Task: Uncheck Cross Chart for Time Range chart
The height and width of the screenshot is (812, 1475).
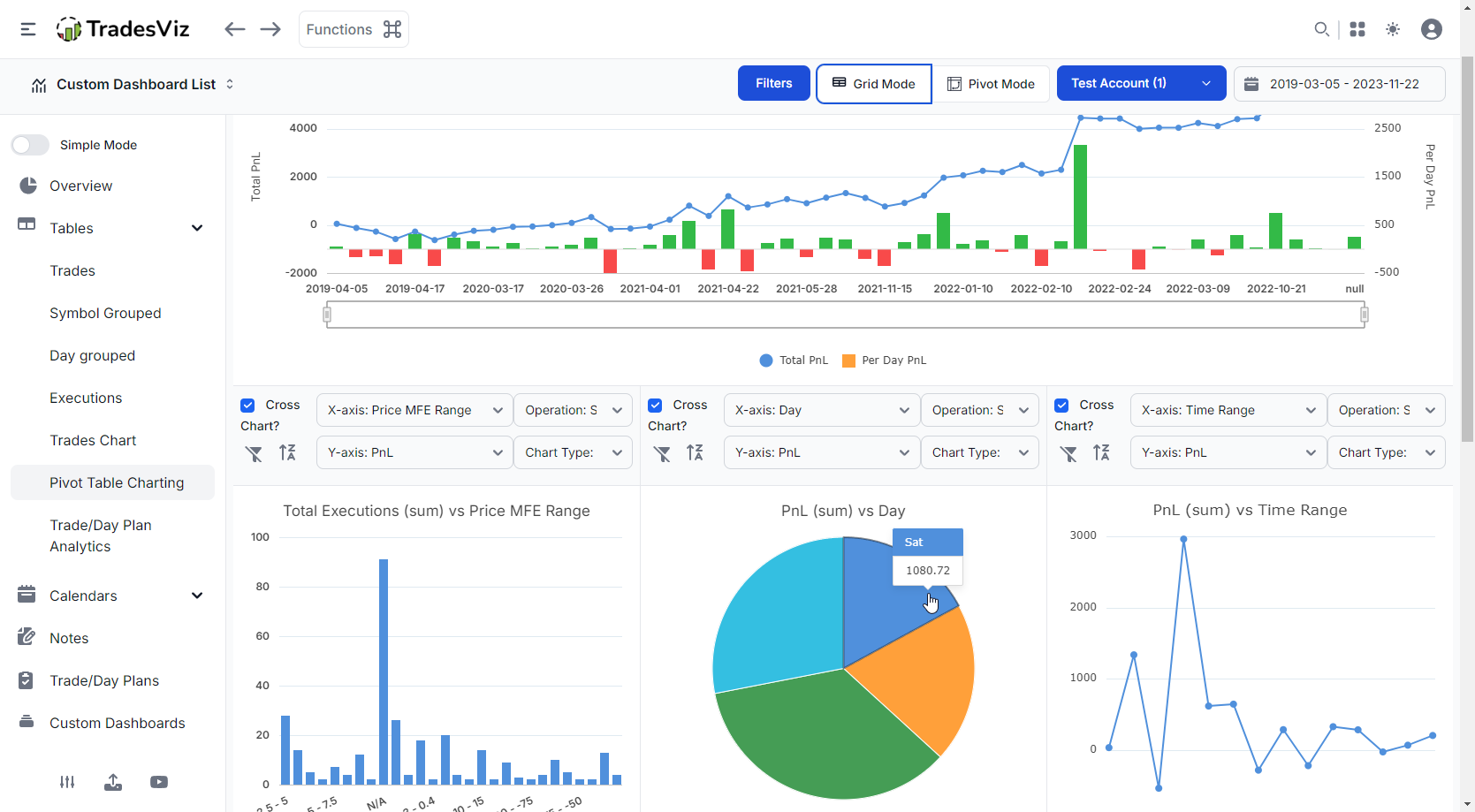Action: click(x=1061, y=406)
